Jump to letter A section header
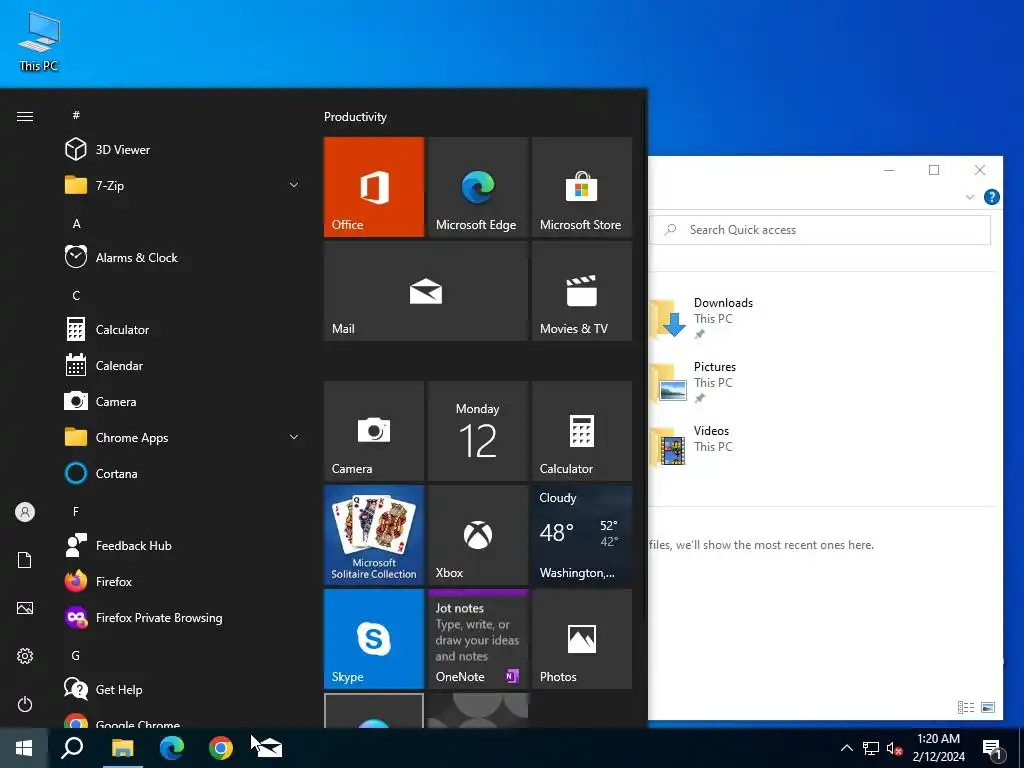This screenshot has height=768, width=1024. coord(76,223)
